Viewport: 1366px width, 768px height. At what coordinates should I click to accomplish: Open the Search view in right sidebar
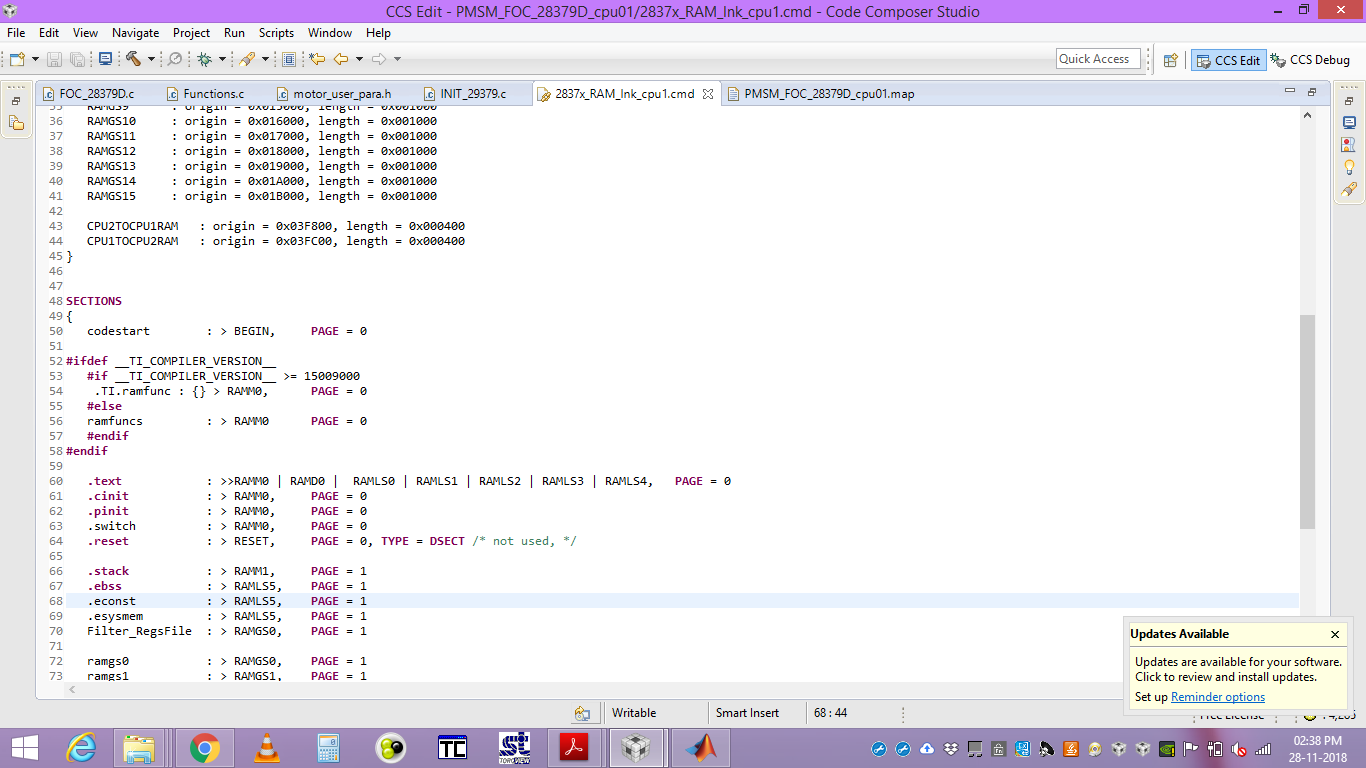tap(1349, 189)
